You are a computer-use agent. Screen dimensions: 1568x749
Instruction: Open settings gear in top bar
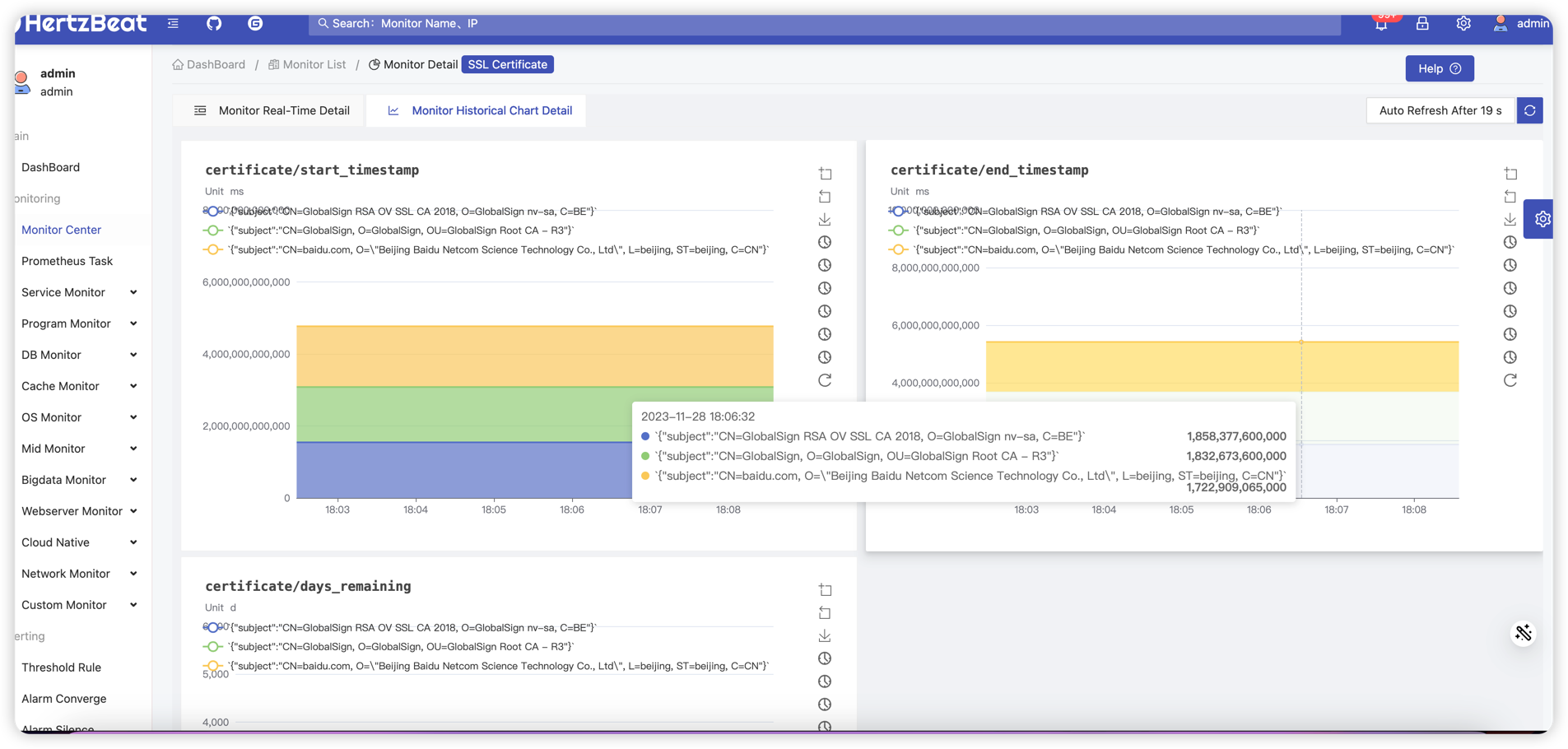click(1463, 24)
